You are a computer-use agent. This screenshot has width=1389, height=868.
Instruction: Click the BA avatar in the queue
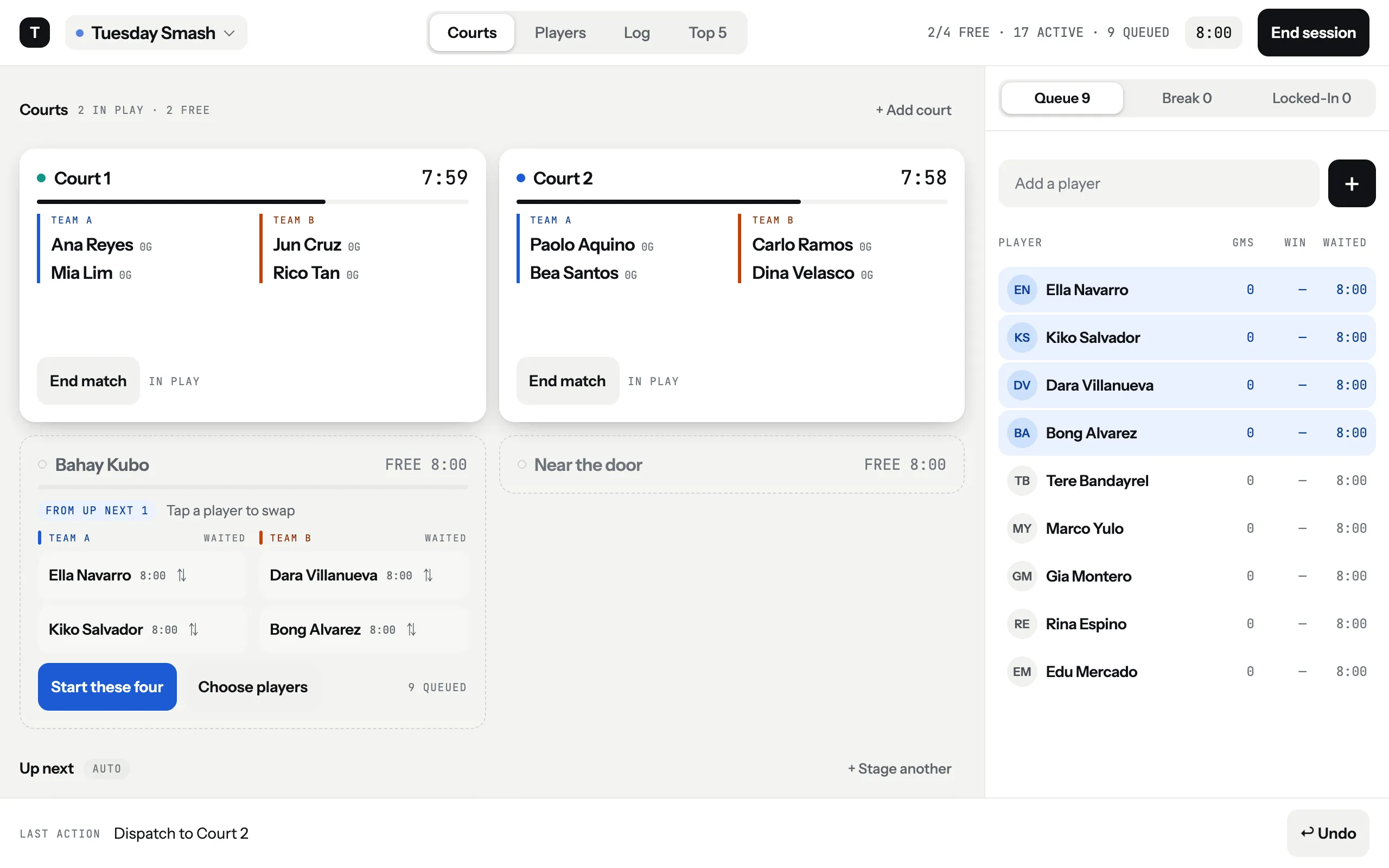pyautogui.click(x=1022, y=433)
